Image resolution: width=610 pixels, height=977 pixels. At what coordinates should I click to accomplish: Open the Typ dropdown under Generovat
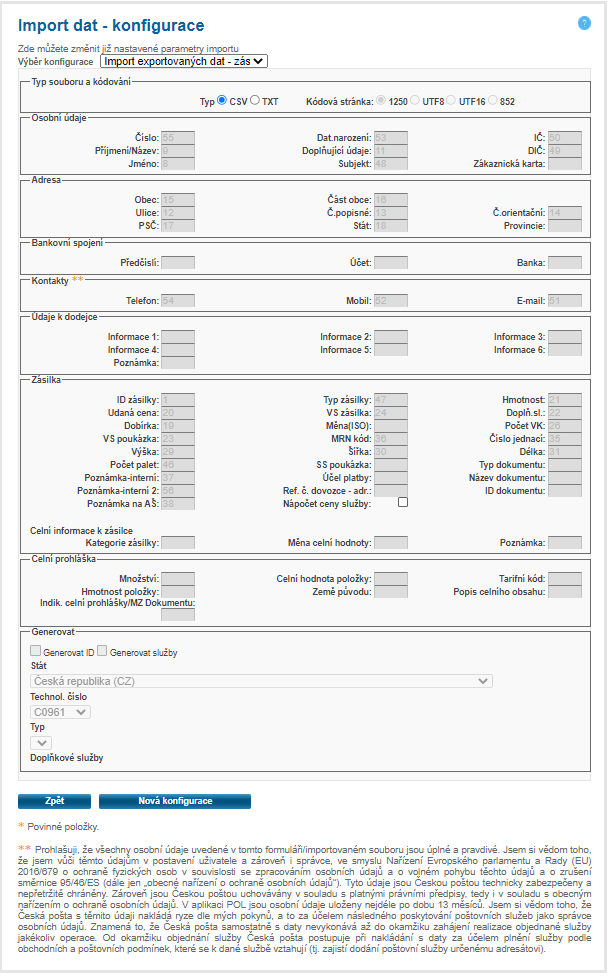tap(42, 742)
